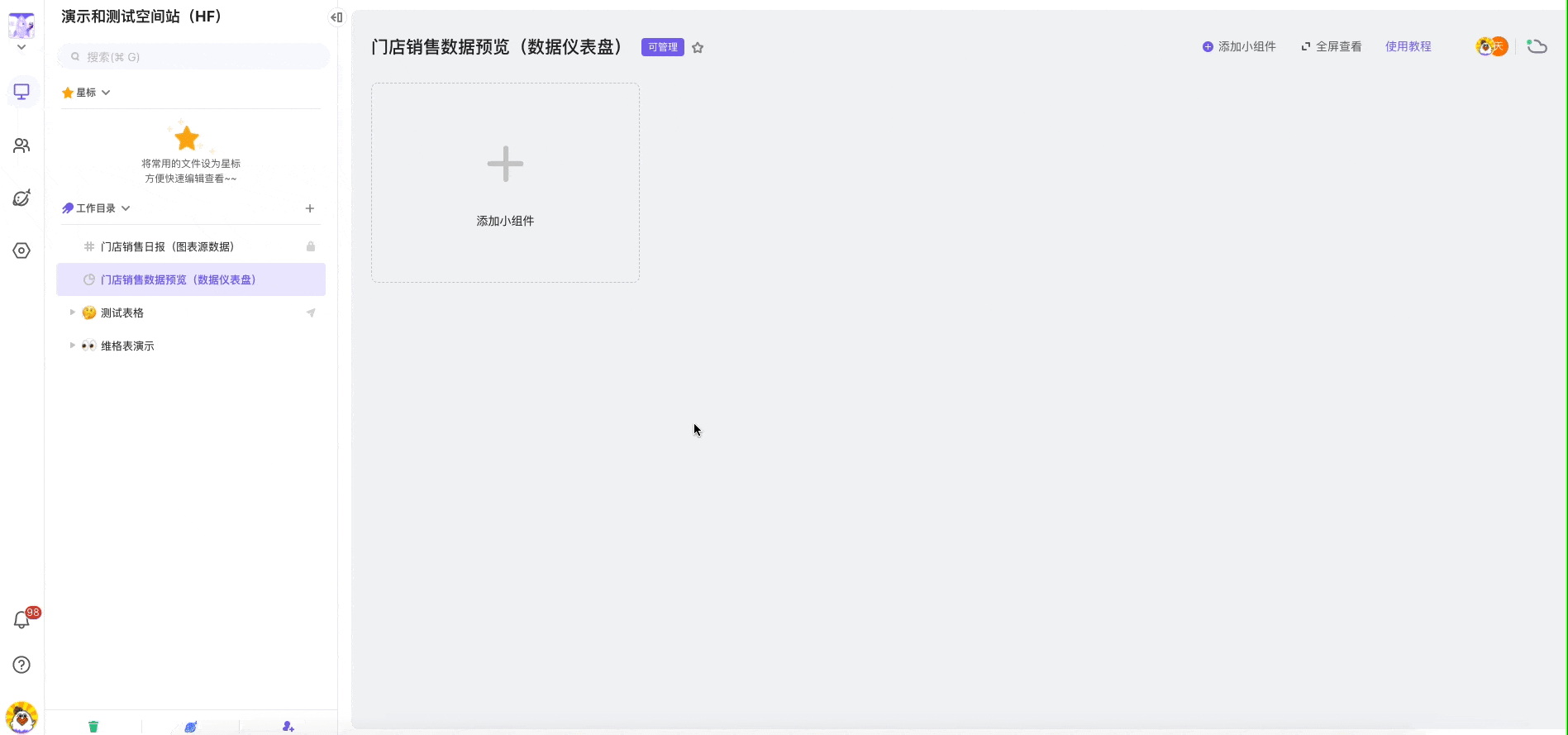
Task: Click 全屏查看 to view fullscreen
Action: pos(1332,46)
